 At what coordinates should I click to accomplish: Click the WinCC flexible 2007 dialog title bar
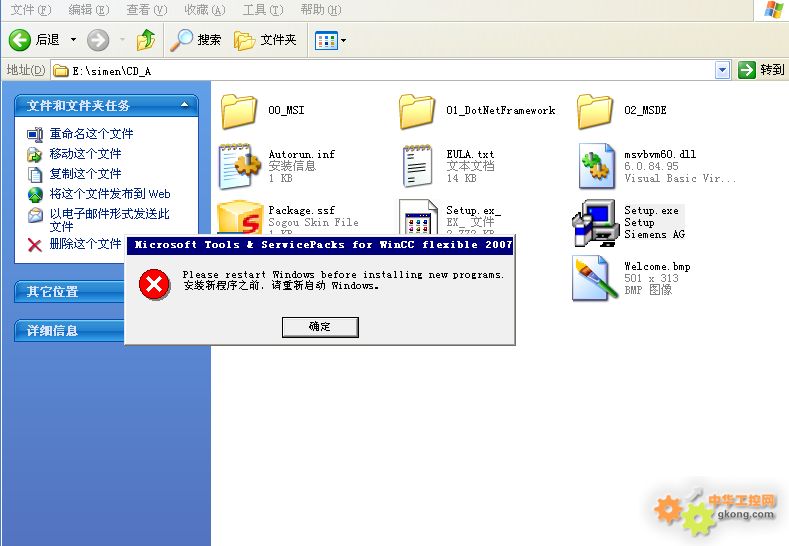(x=320, y=245)
